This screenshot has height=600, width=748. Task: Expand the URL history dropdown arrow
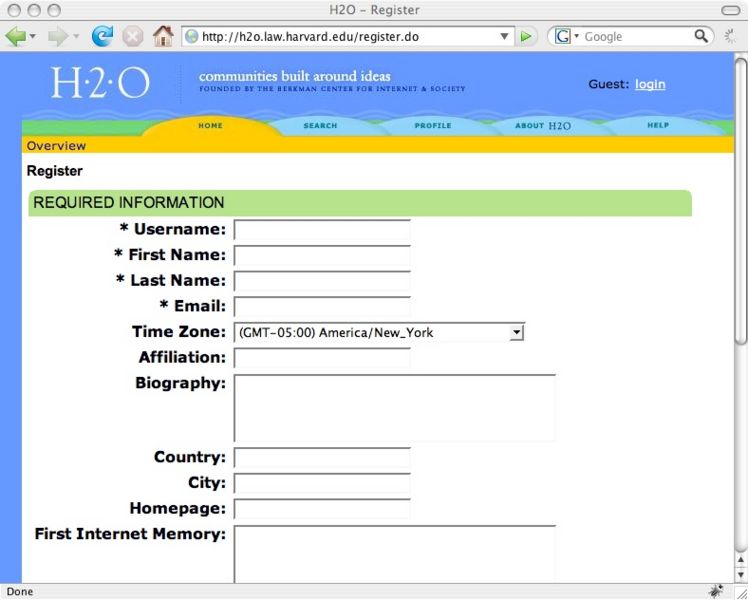505,36
